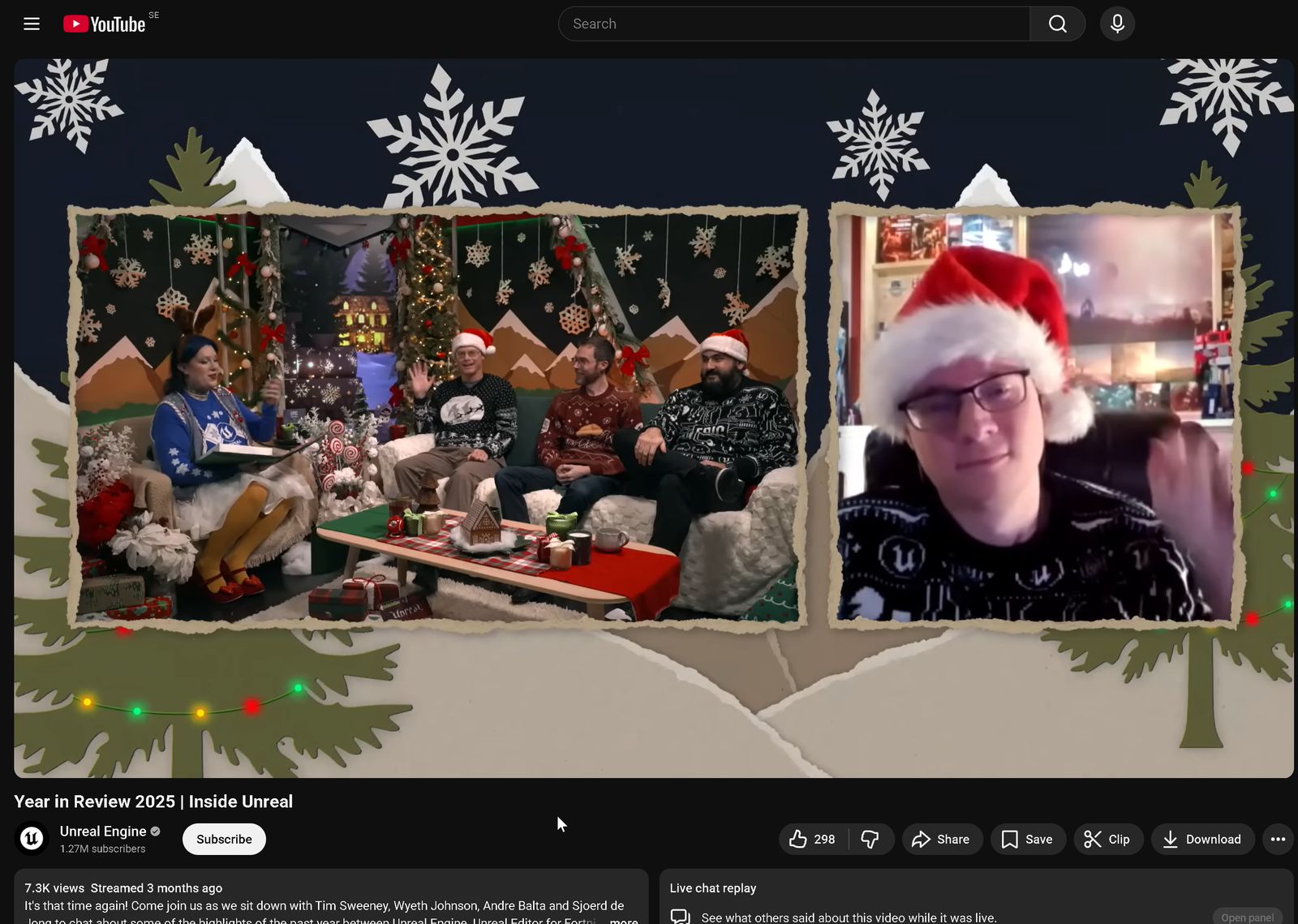Save the video to a playlist
The height and width of the screenshot is (924, 1298).
click(1027, 839)
